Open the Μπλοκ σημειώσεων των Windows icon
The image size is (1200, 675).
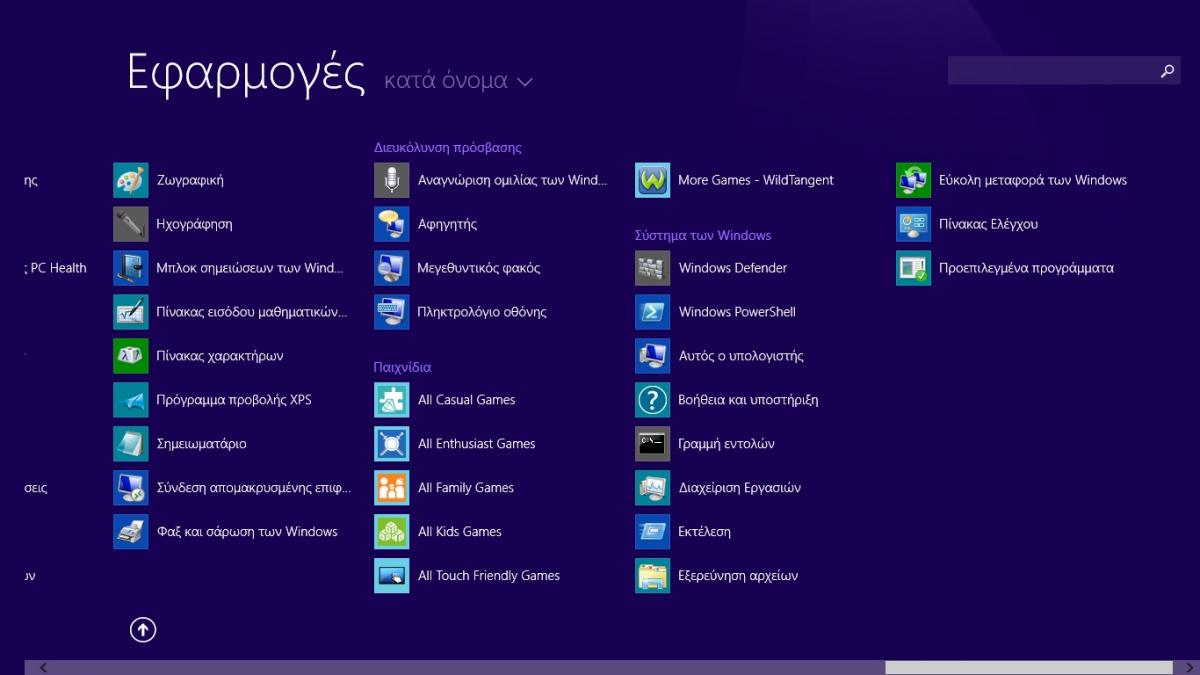click(x=131, y=268)
